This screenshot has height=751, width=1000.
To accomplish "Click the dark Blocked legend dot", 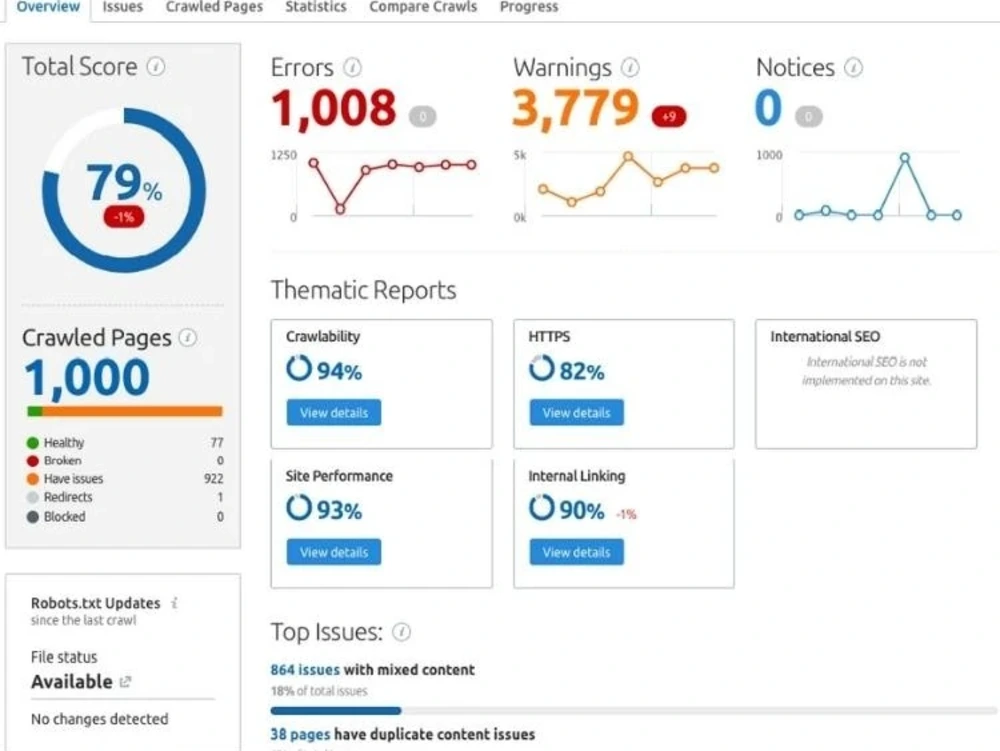I will click(x=33, y=516).
